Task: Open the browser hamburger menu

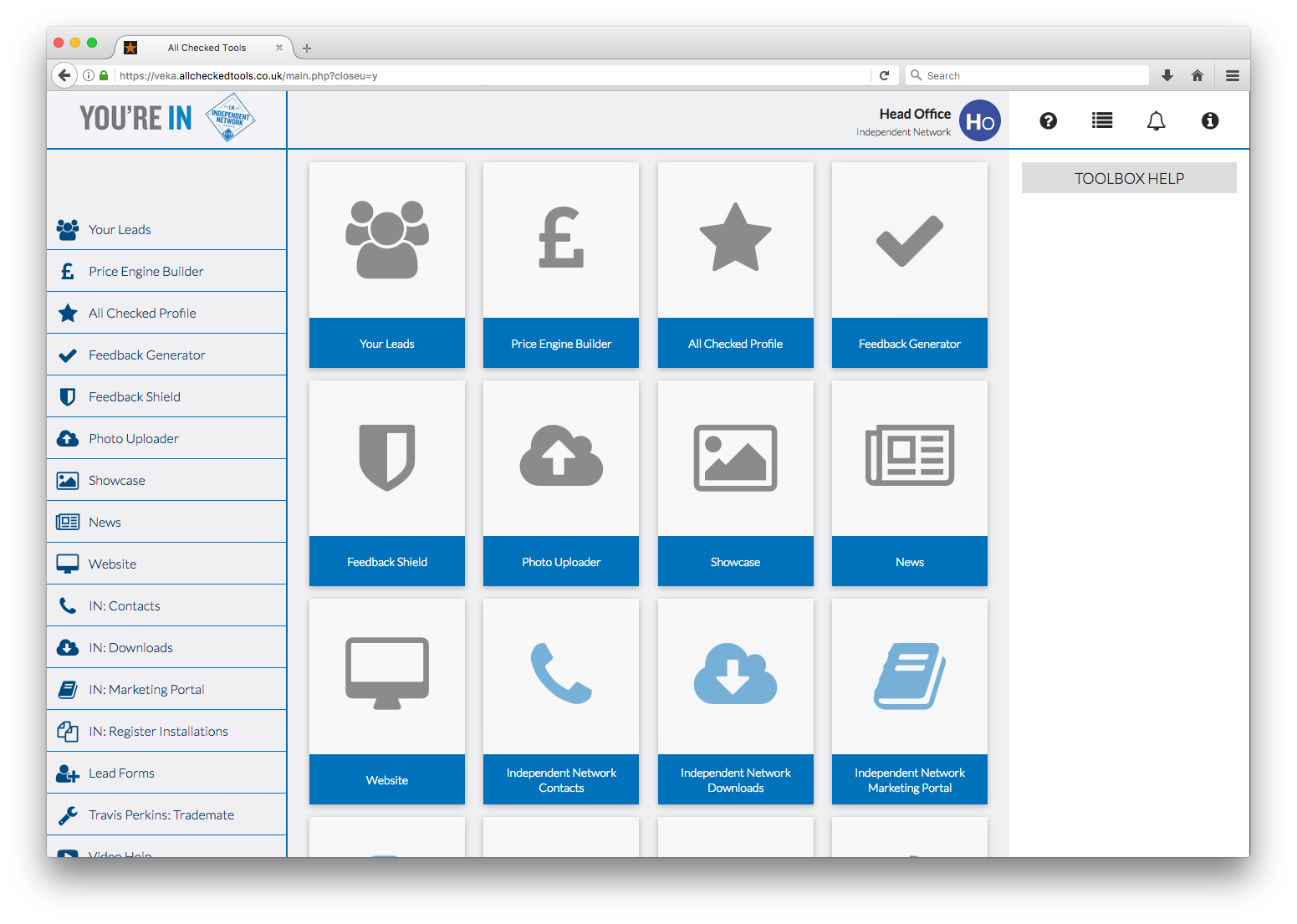Action: [x=1232, y=75]
